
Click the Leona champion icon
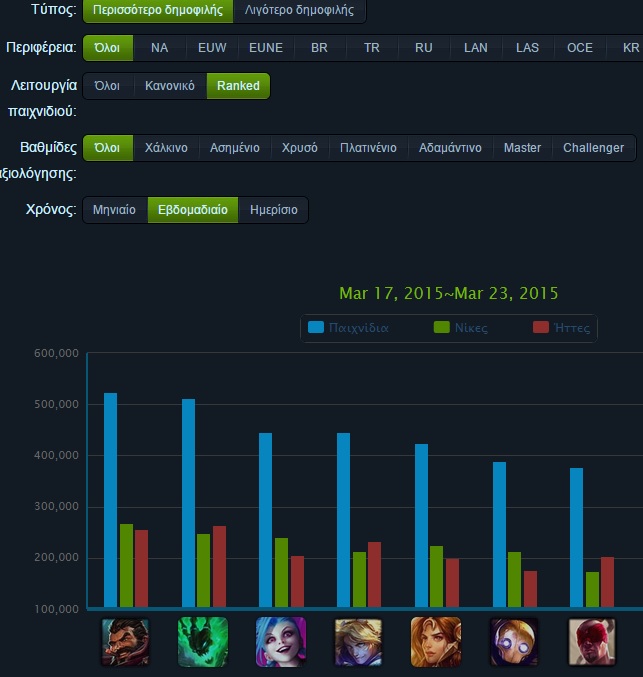click(x=436, y=642)
